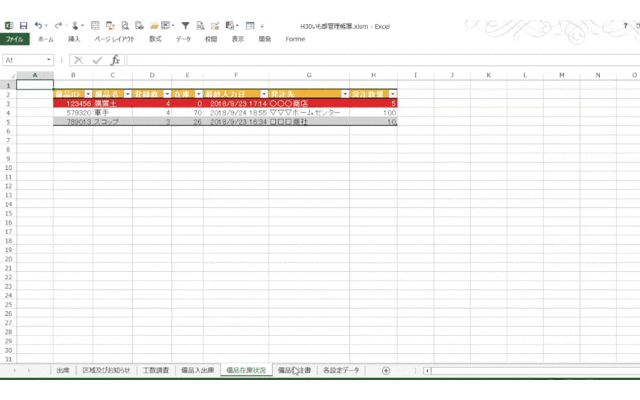Click the Filter funnel icon in toolbar

pos(185,24)
